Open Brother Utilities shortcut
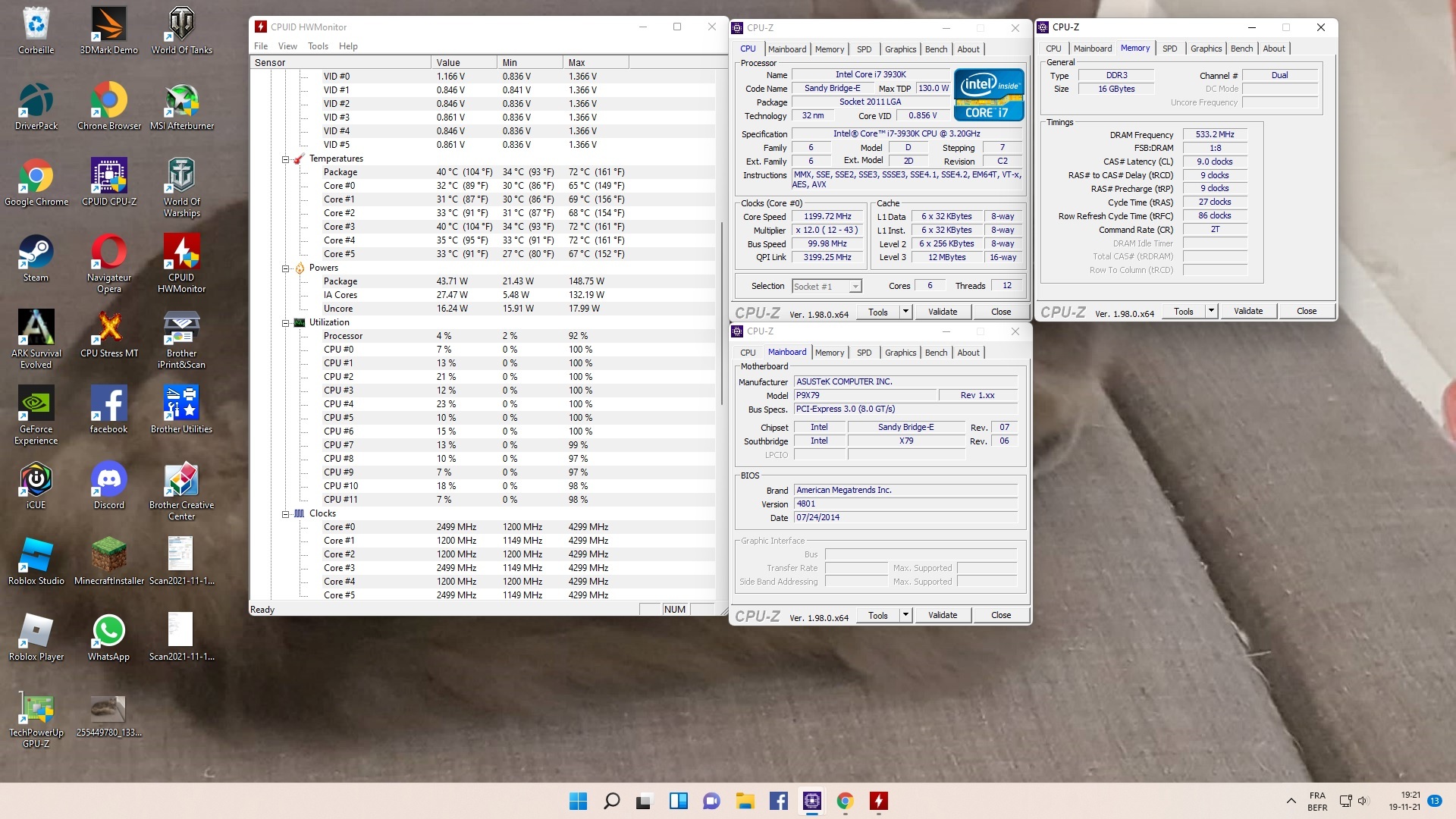1456x819 pixels. point(182,409)
